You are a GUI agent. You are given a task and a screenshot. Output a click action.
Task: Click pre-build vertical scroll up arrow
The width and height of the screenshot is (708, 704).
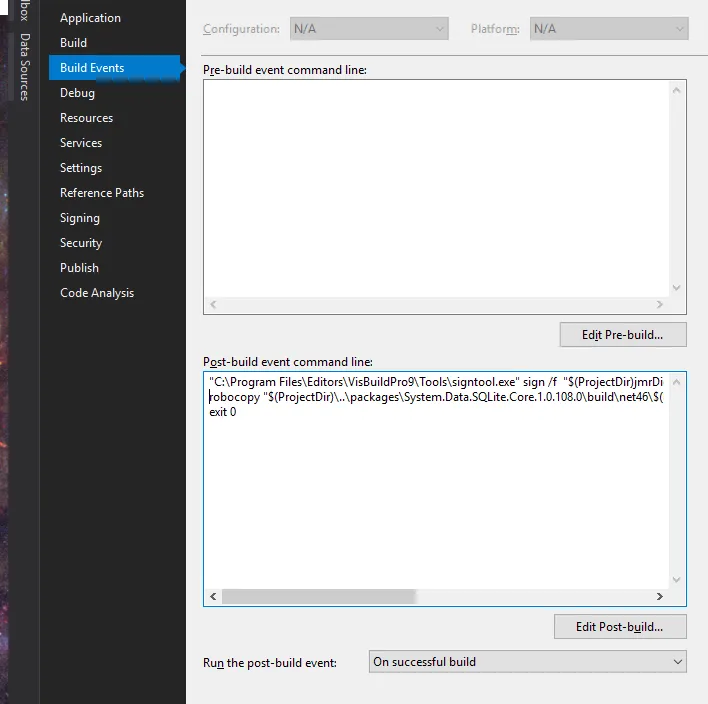(676, 90)
